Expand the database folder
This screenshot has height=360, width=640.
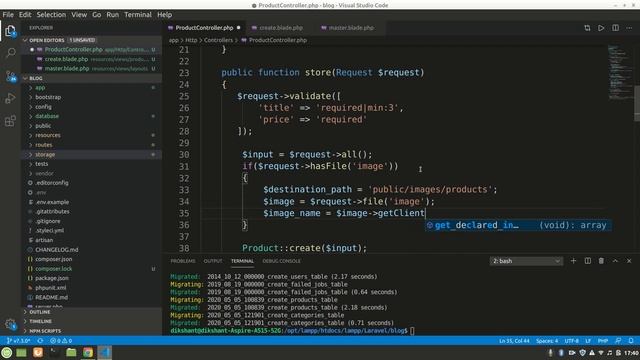point(92,116)
